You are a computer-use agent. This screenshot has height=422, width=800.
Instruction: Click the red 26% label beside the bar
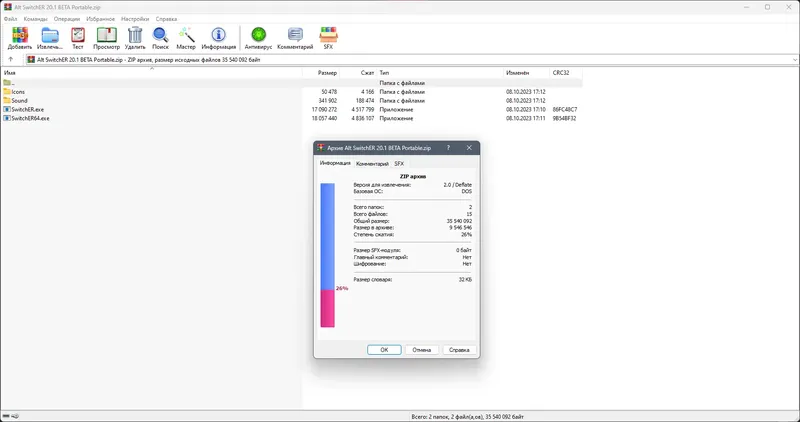342,288
